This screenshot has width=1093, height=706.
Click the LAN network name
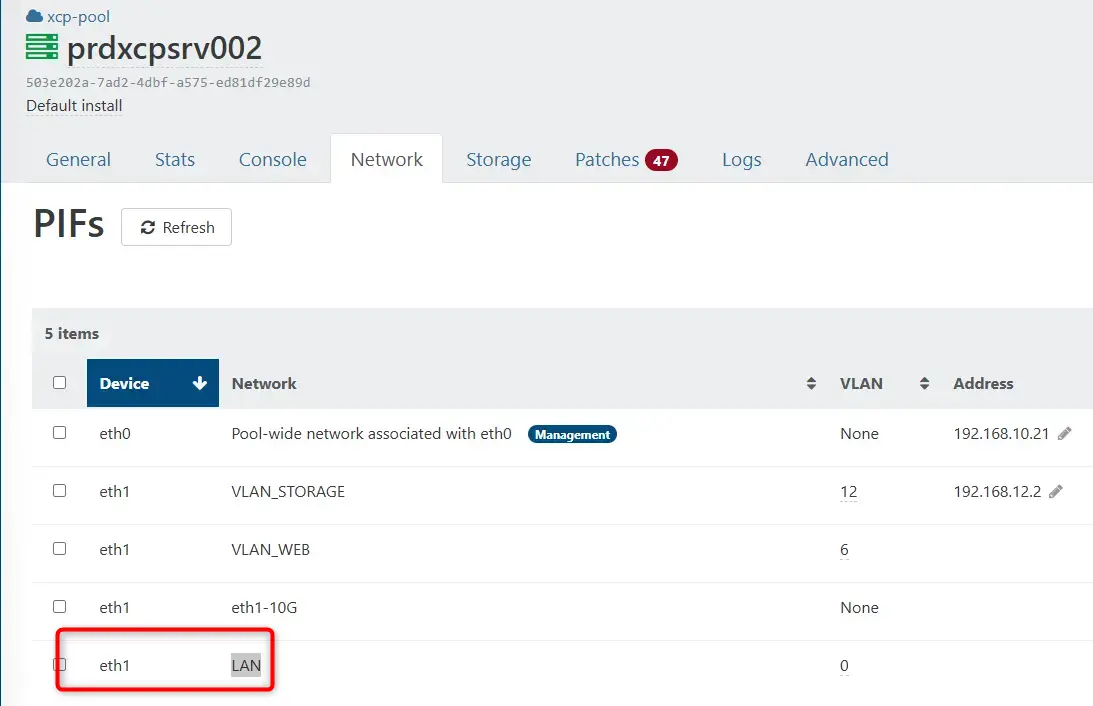[246, 665]
